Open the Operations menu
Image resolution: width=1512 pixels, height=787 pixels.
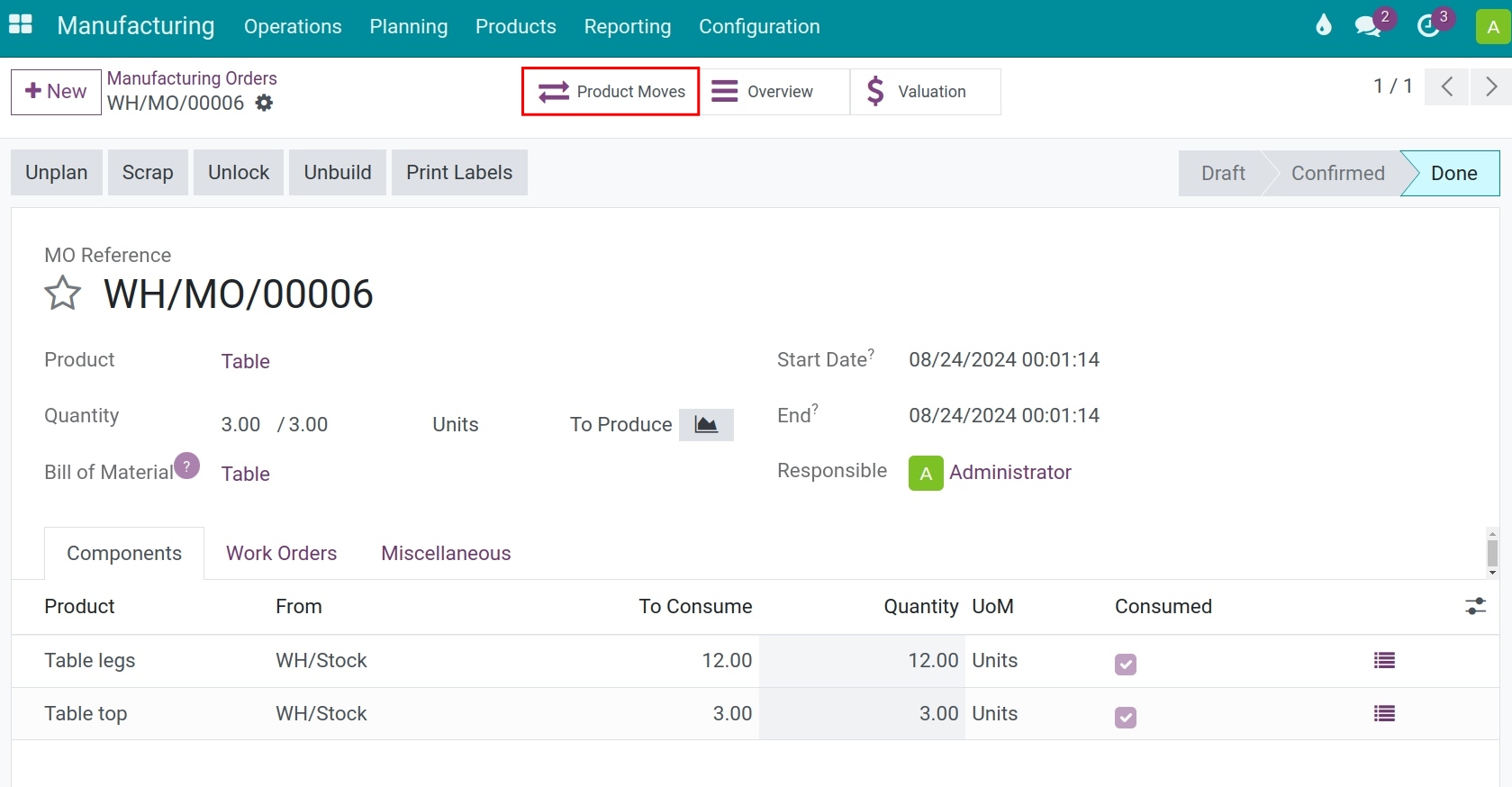click(x=293, y=27)
